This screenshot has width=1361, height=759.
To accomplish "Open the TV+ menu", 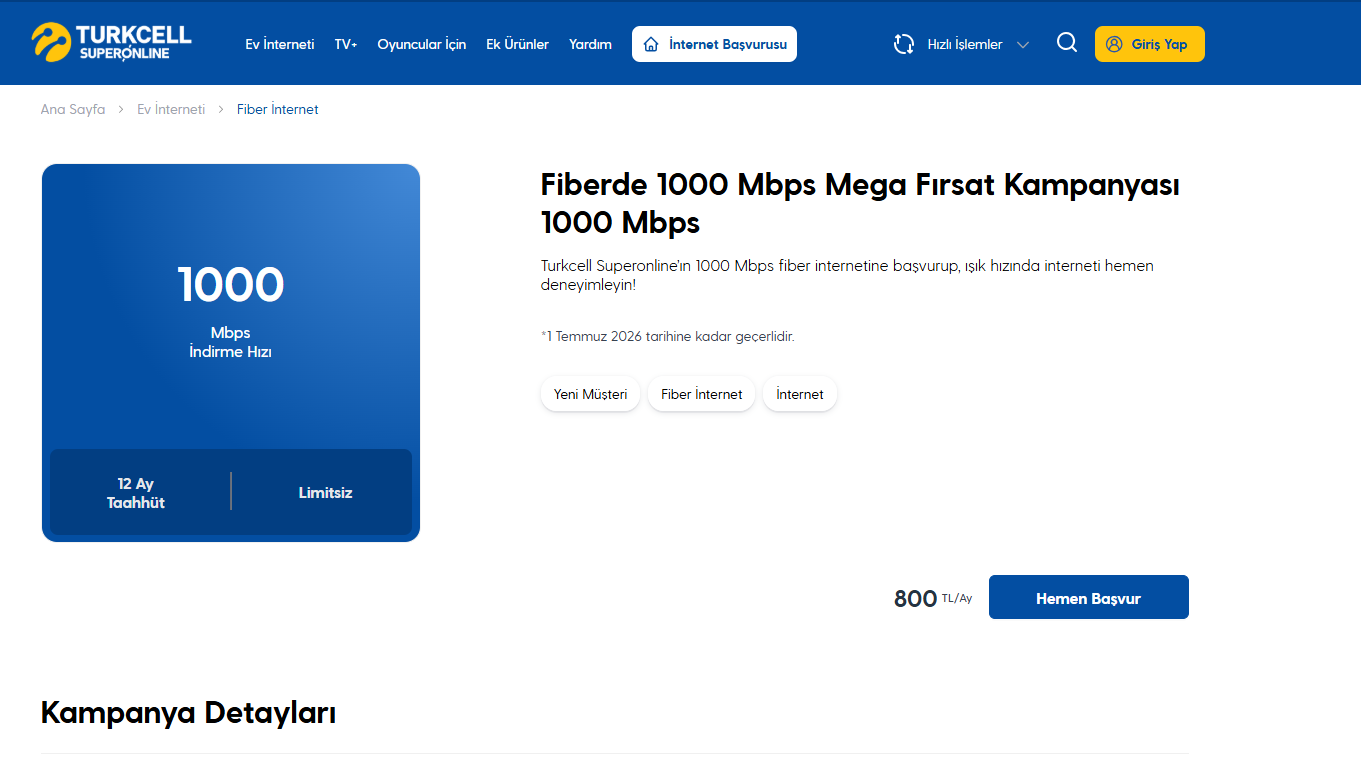I will [x=346, y=44].
